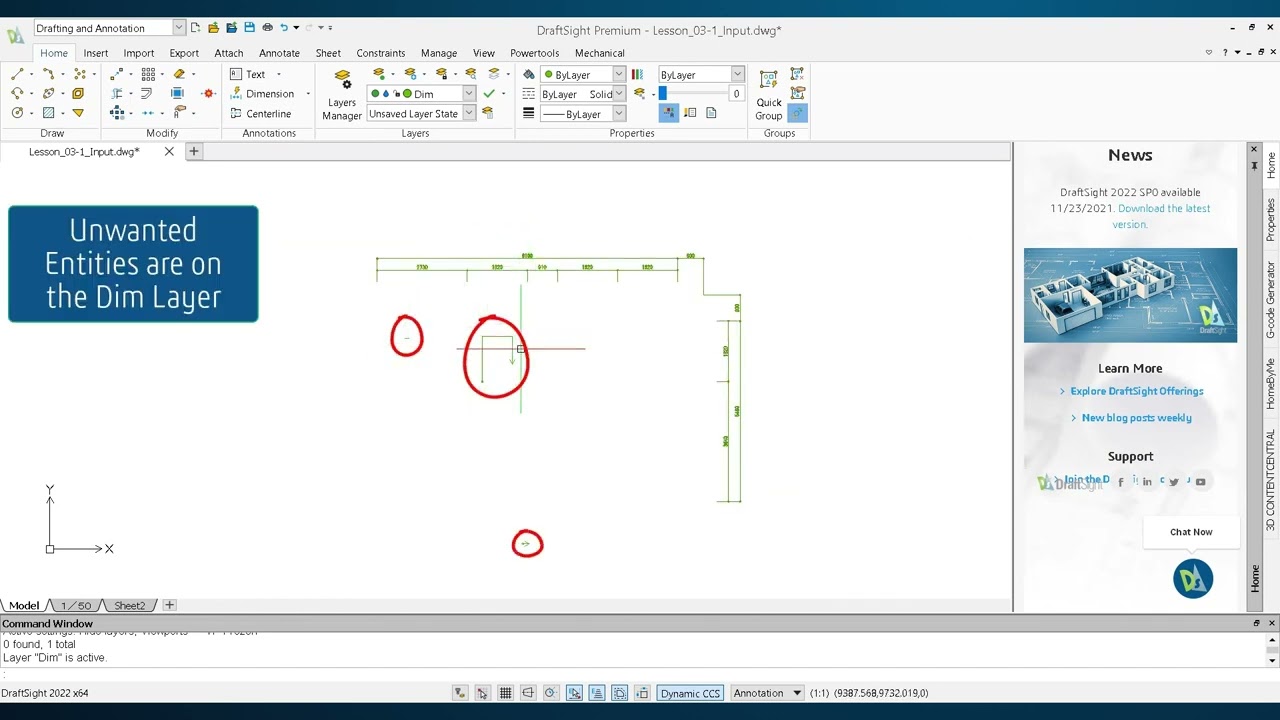Open the ByLayer print style dropdown

tap(737, 74)
